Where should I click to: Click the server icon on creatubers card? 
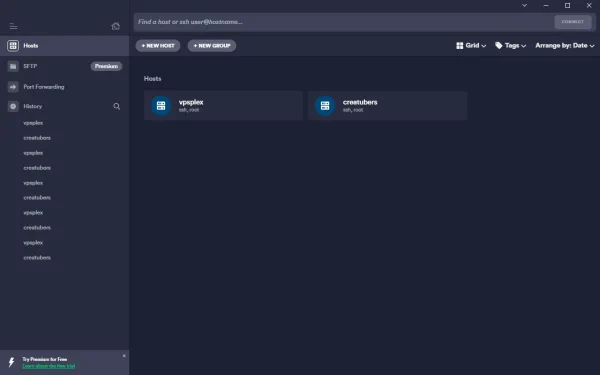[325, 106]
